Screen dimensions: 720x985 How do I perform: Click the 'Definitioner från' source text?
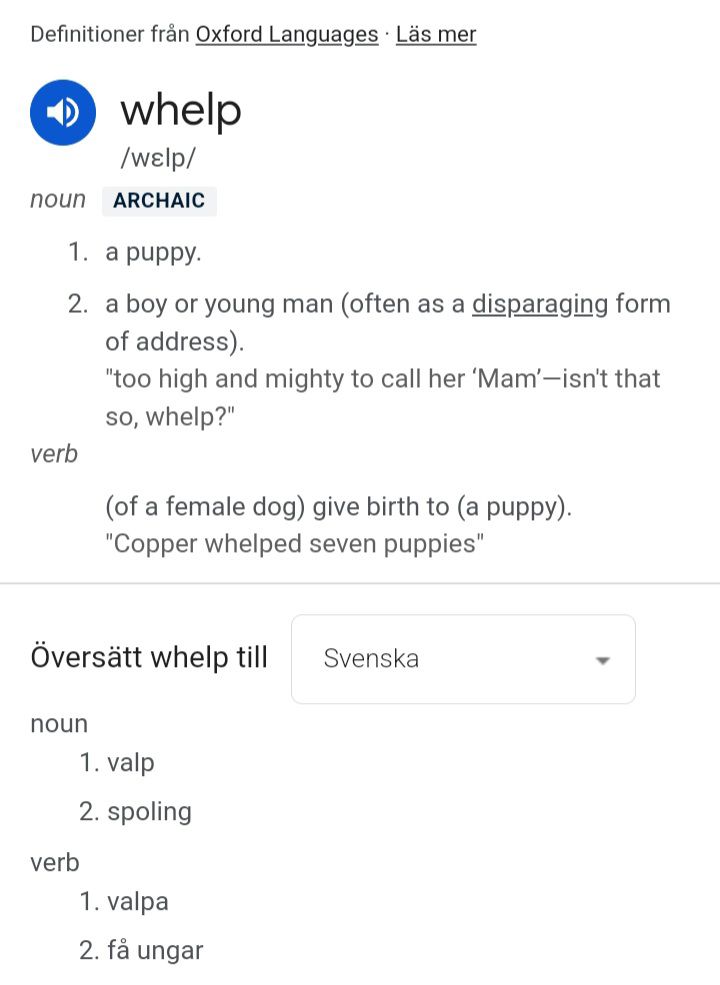(x=110, y=35)
